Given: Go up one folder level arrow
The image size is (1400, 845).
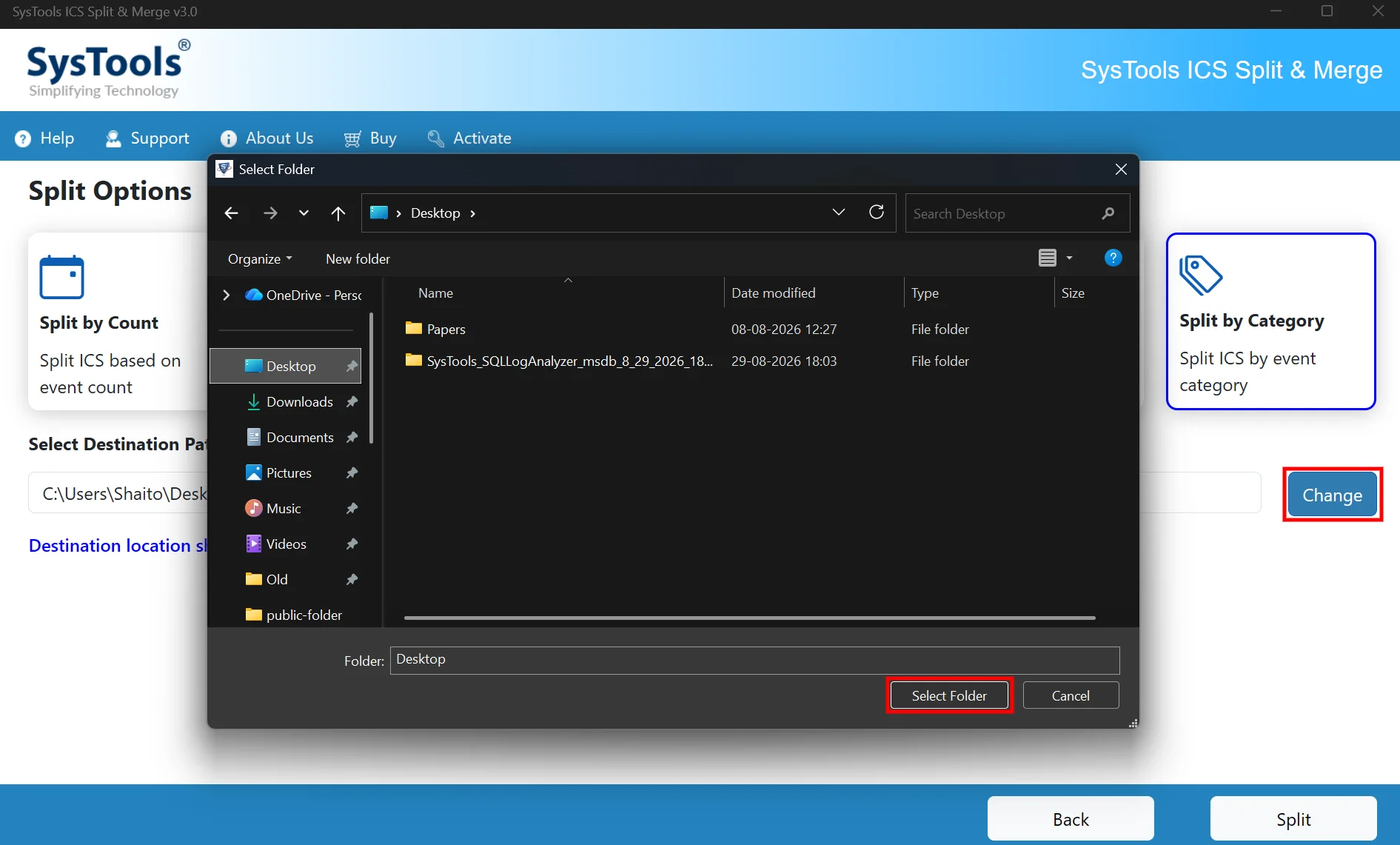Looking at the screenshot, I should point(338,213).
